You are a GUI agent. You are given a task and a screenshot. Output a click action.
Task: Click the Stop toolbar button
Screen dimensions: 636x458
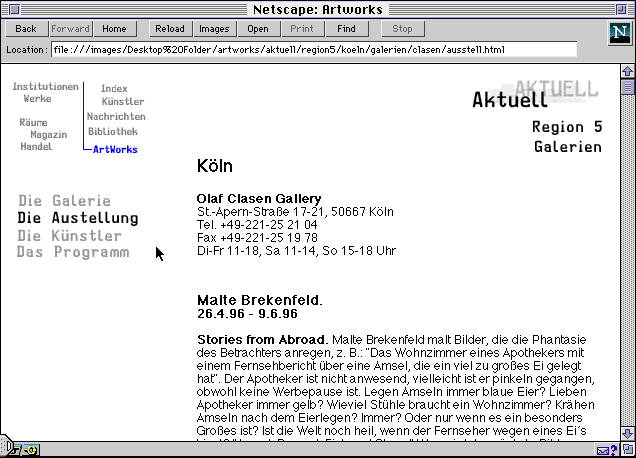pos(402,29)
